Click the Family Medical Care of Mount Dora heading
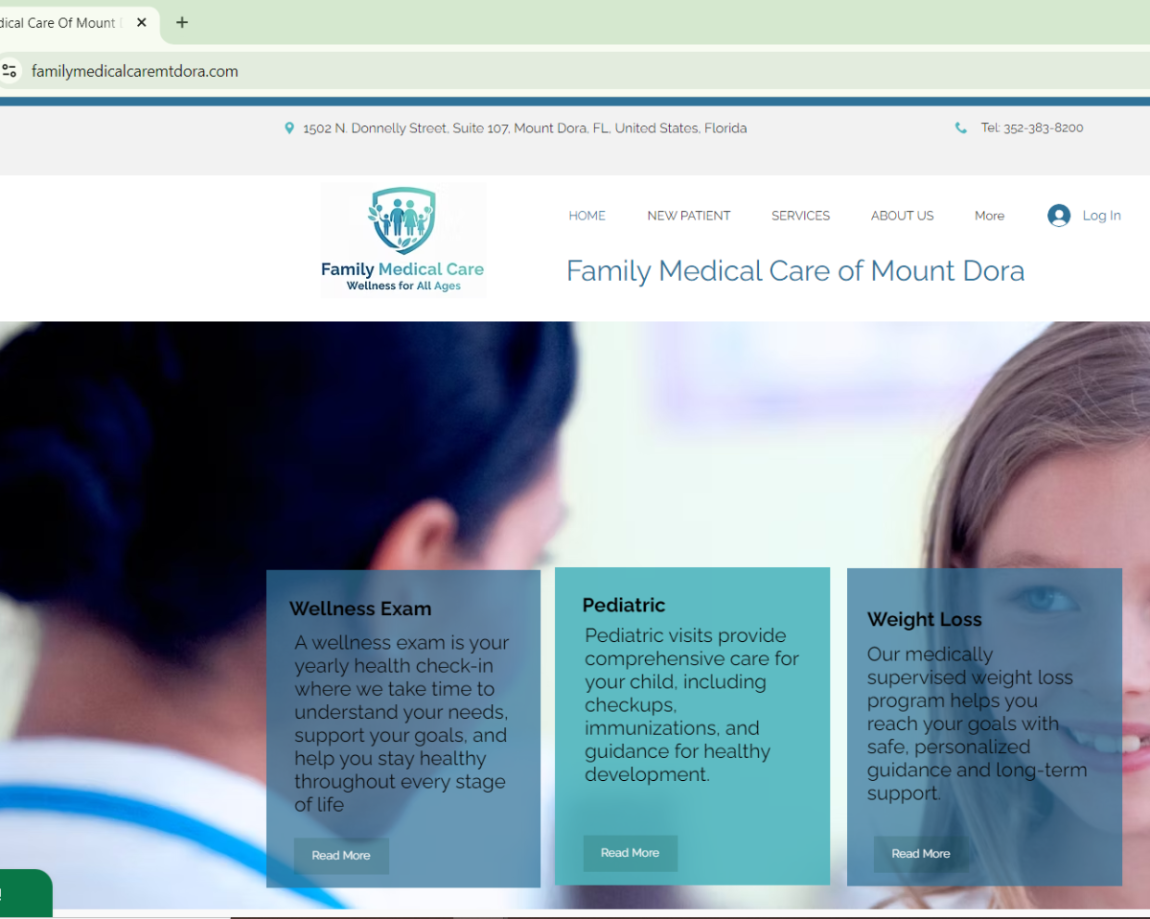Viewport: 1150px width, 919px height. [x=795, y=271]
